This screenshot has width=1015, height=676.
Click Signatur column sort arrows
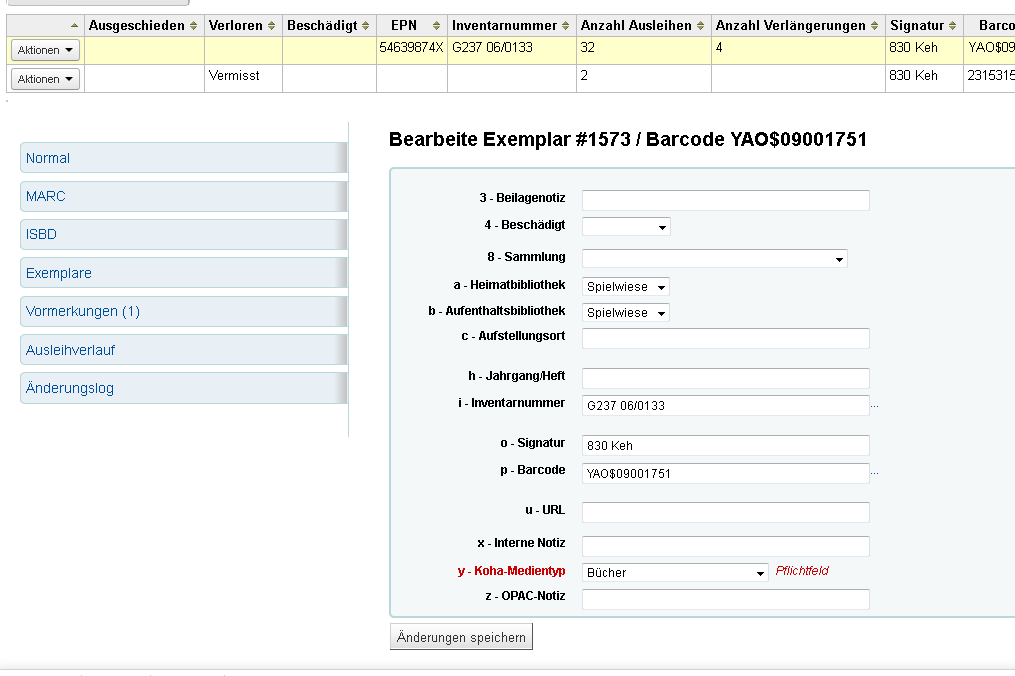(952, 26)
